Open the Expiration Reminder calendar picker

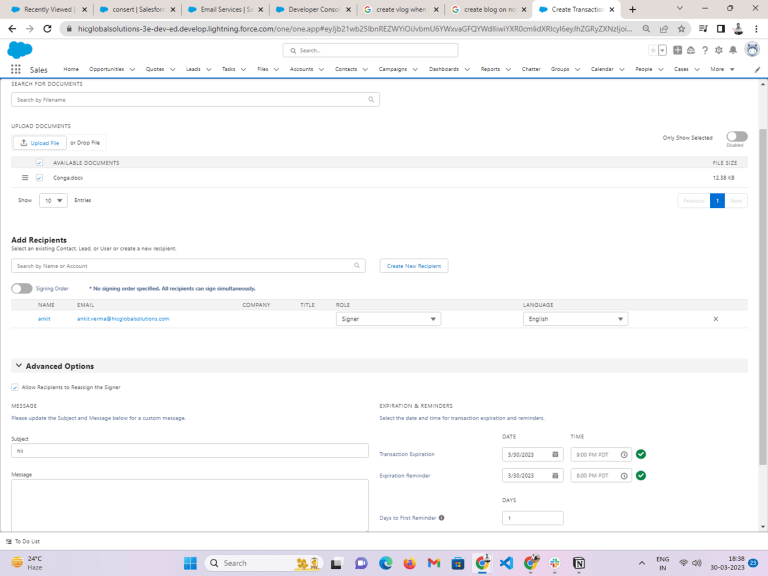coord(555,476)
